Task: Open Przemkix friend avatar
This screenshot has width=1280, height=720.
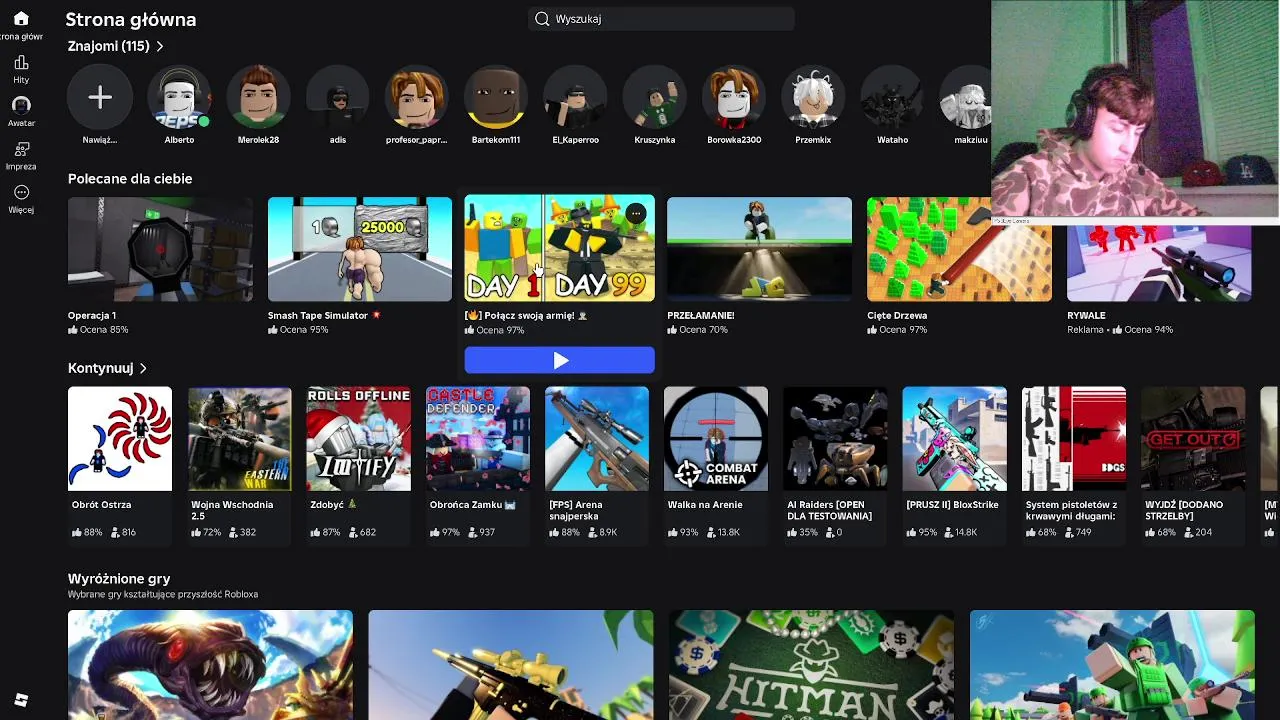Action: pos(813,97)
